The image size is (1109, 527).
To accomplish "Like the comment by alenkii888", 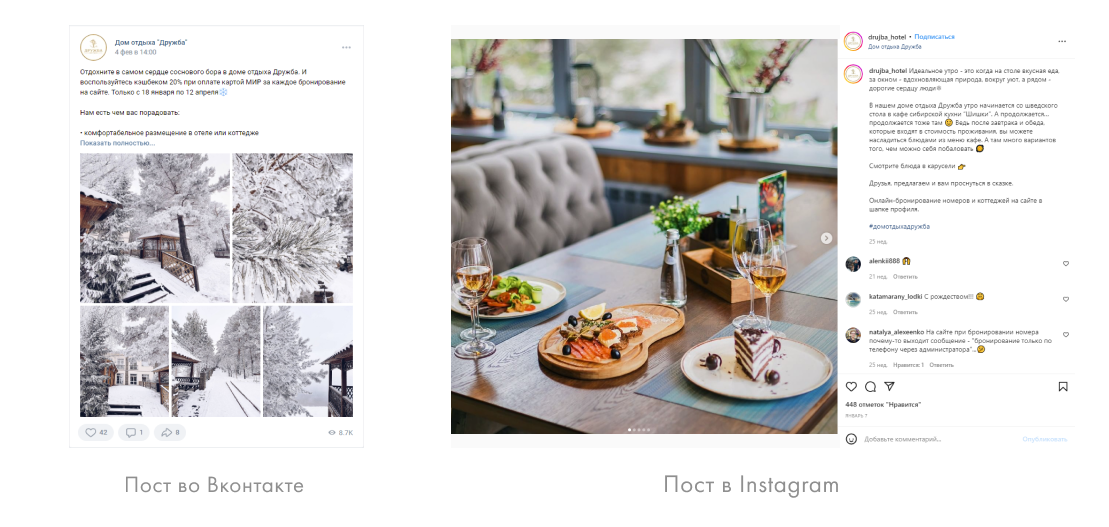I will click(x=1066, y=264).
